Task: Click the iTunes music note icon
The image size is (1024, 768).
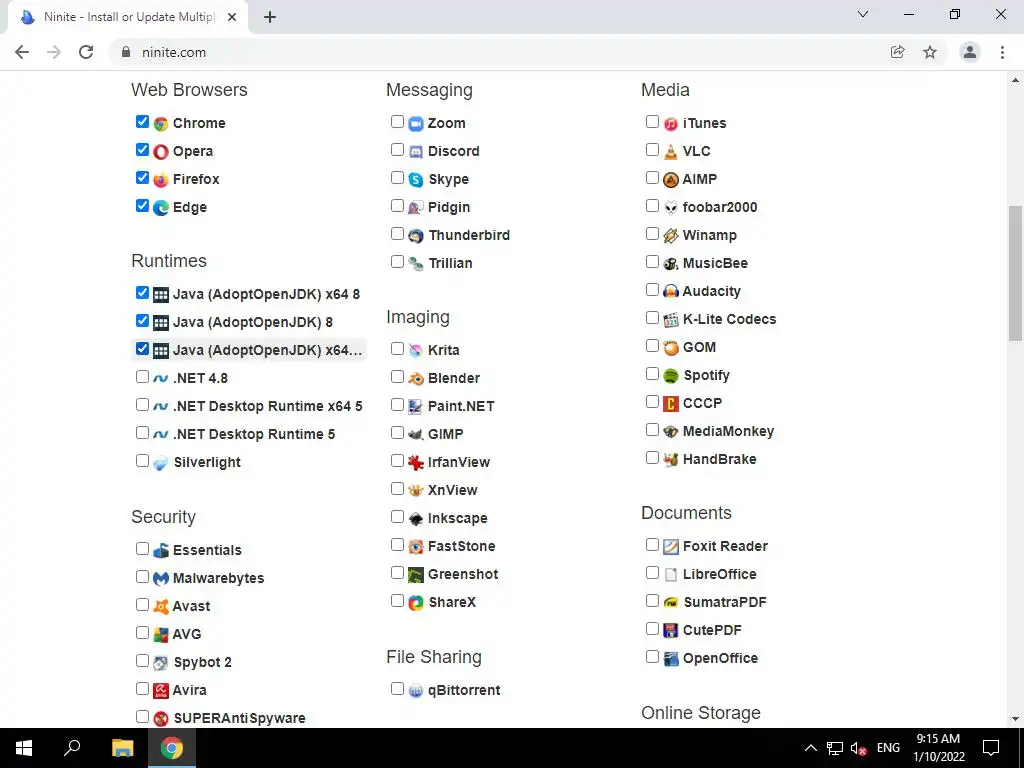Action: pos(671,123)
